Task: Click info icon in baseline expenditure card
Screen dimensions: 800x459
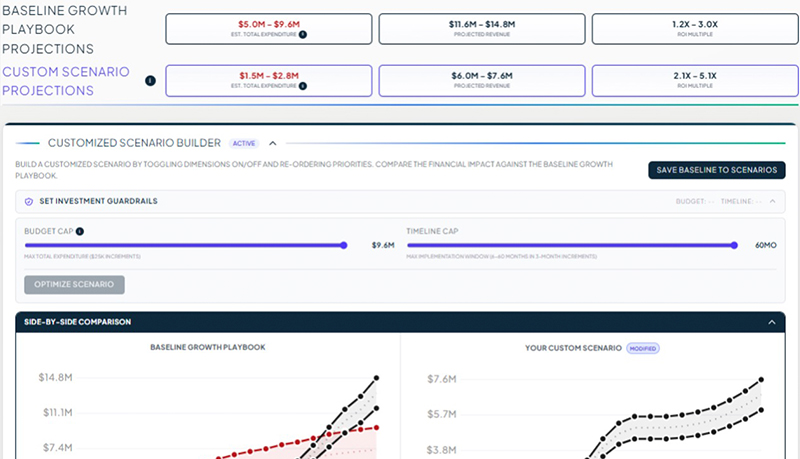Action: (x=303, y=35)
